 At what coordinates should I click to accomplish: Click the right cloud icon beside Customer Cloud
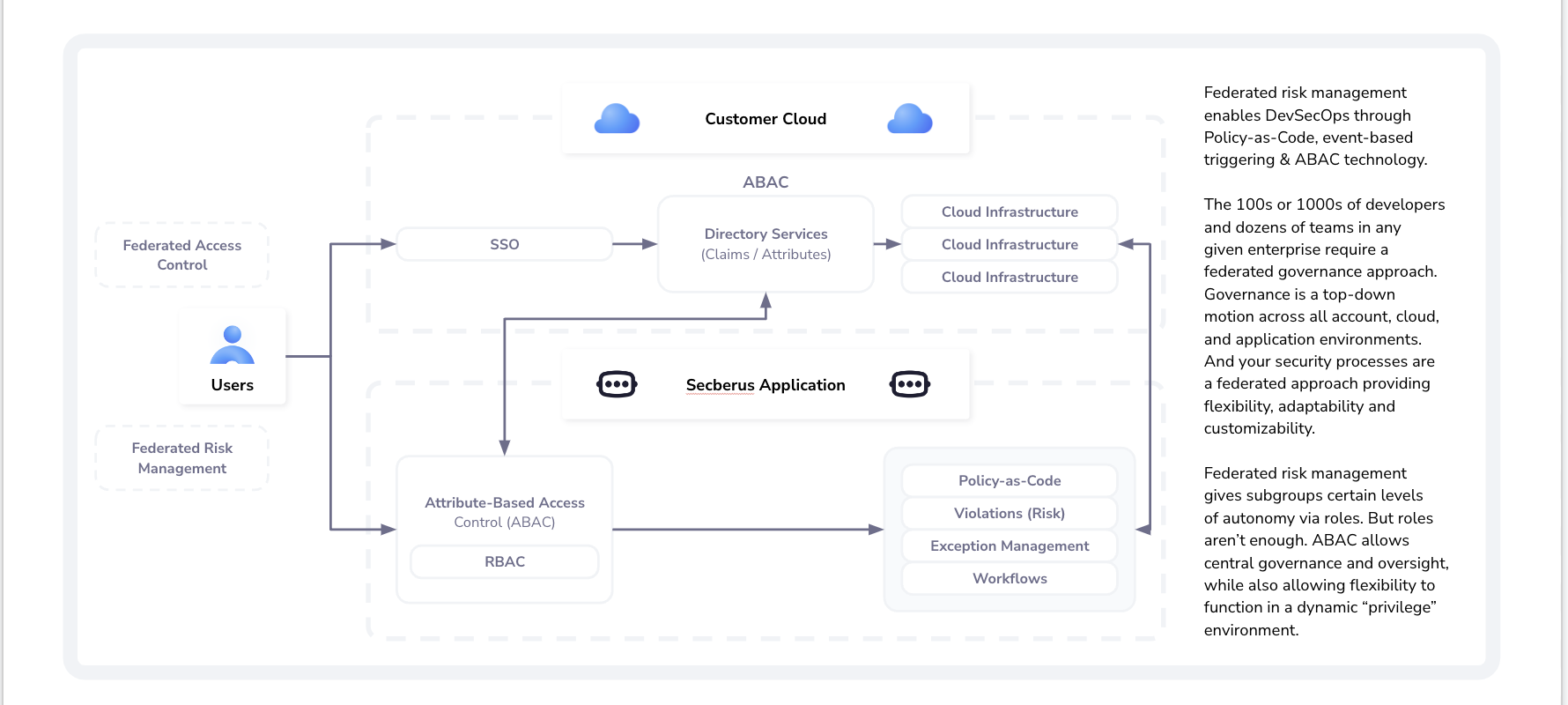click(x=910, y=119)
